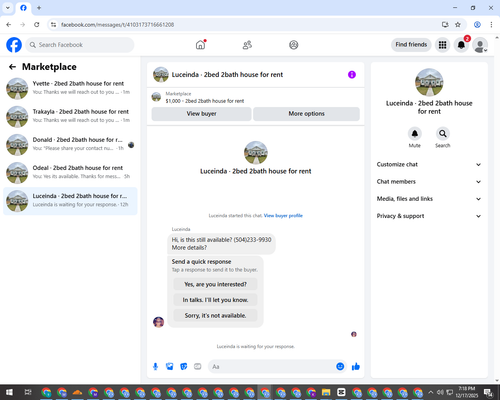This screenshot has height=400, width=500.
Task: Open File Explorer from taskbar
Action: 326,392
